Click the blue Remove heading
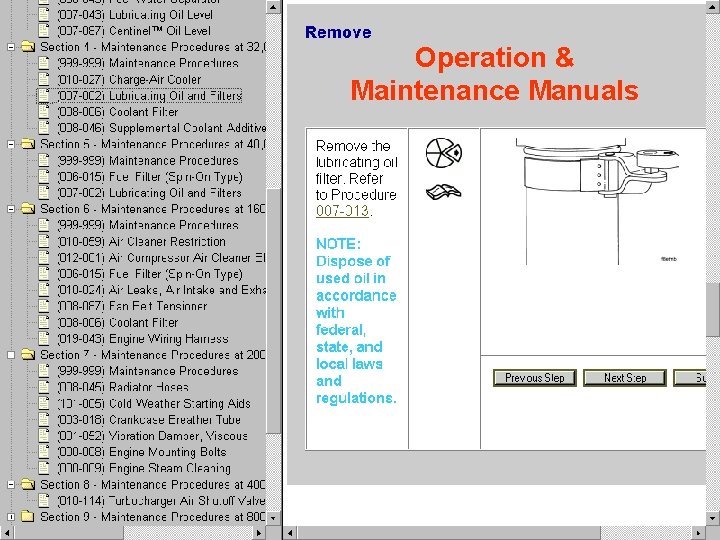 [x=338, y=32]
